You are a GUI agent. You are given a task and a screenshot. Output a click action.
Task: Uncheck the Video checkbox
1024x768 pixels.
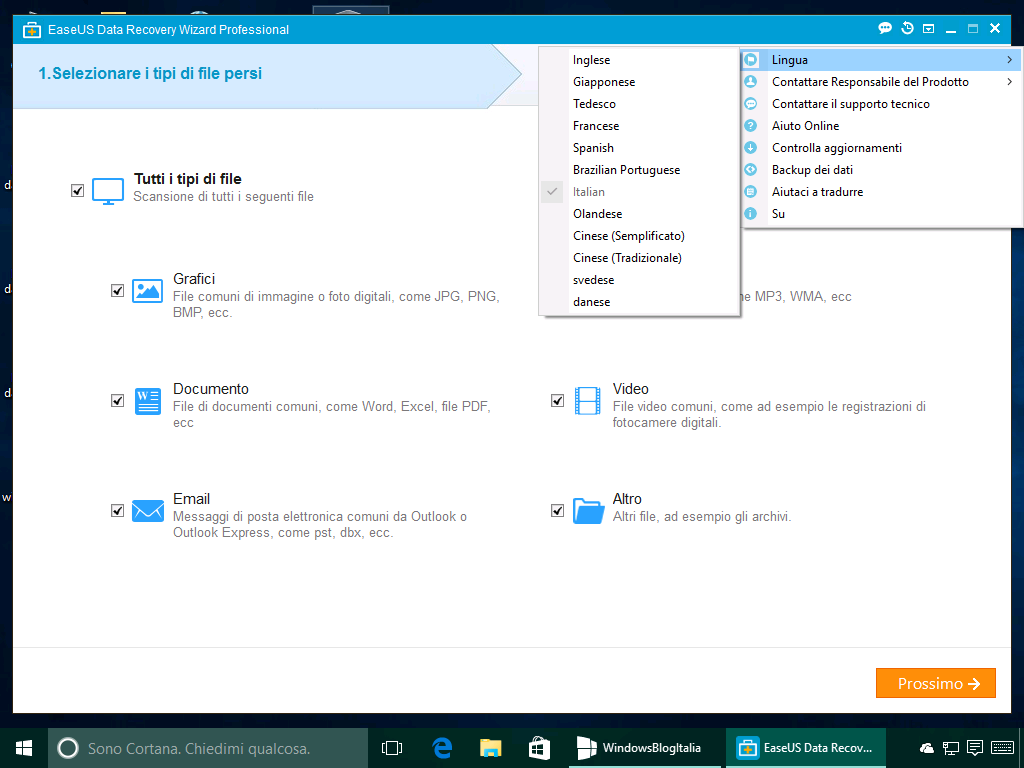click(557, 400)
